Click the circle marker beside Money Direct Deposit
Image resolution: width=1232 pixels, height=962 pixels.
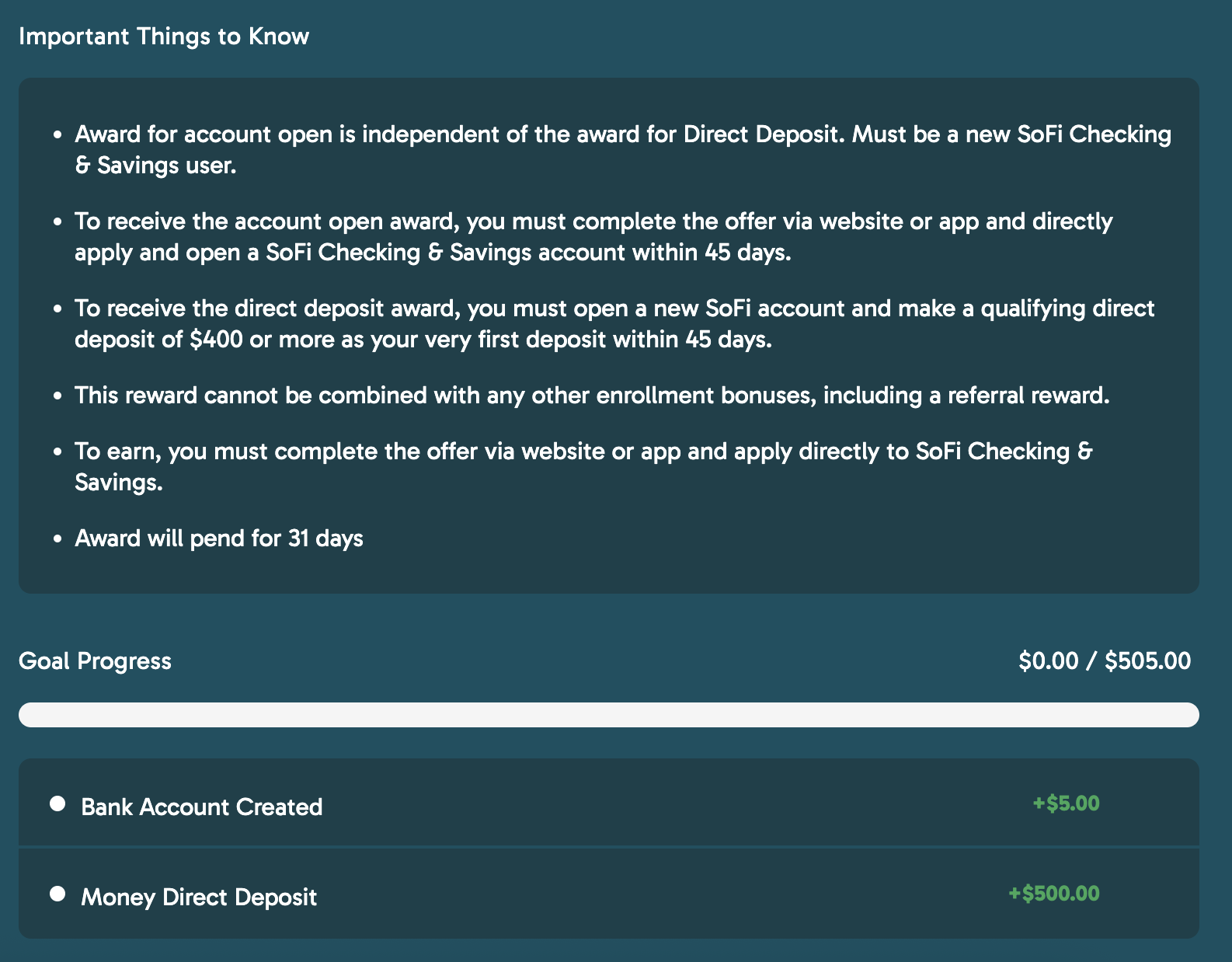click(57, 894)
